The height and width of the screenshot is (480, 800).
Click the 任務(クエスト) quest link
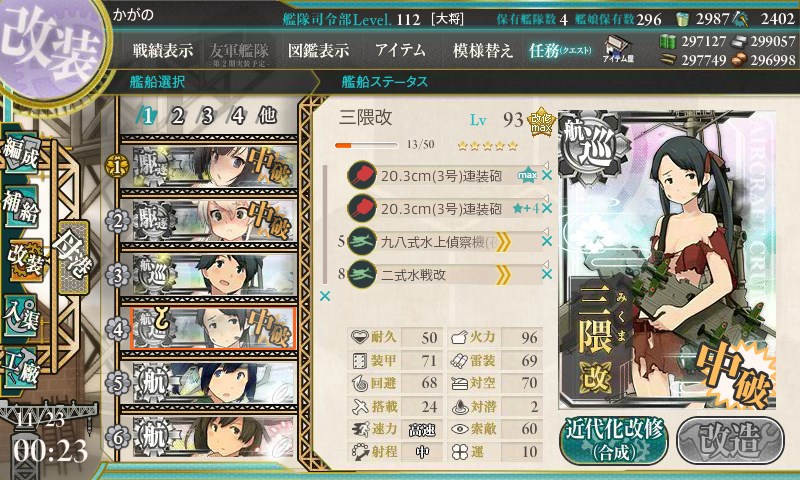click(x=560, y=50)
